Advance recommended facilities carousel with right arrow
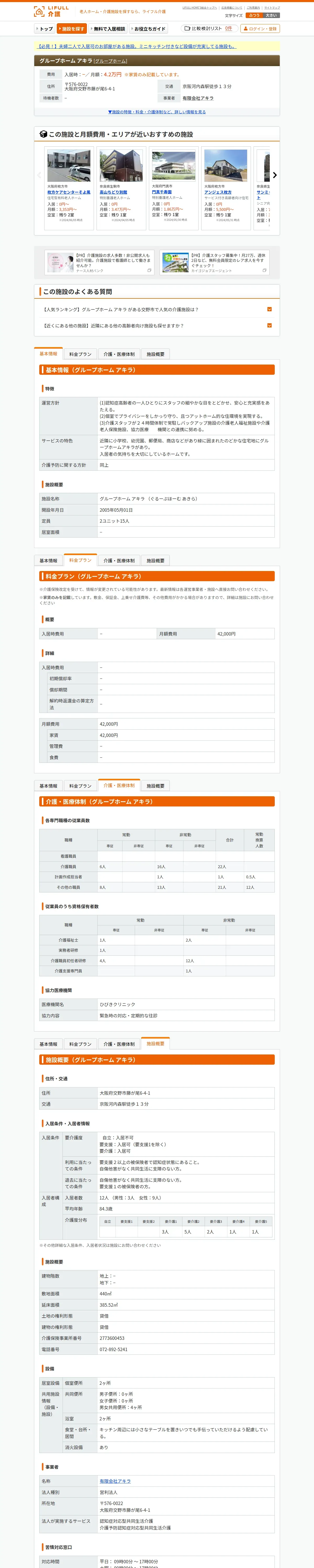Viewport: 314px width, 1568px height. pos(274,175)
